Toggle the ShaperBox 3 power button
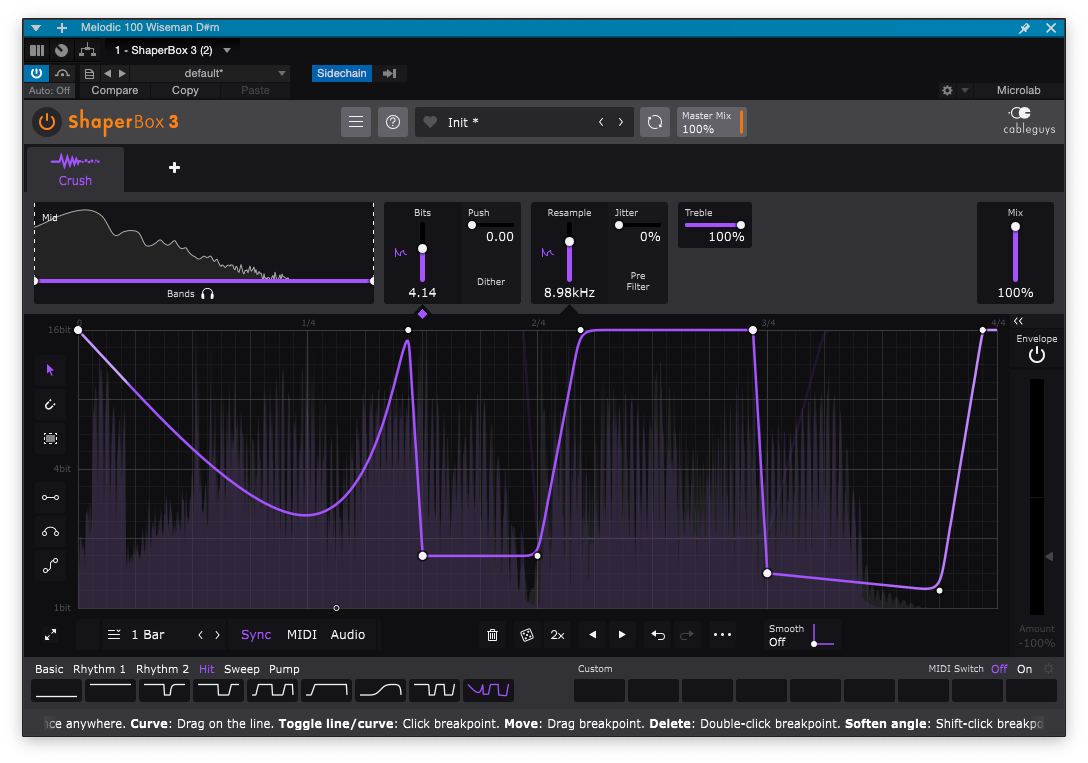 (x=46, y=122)
